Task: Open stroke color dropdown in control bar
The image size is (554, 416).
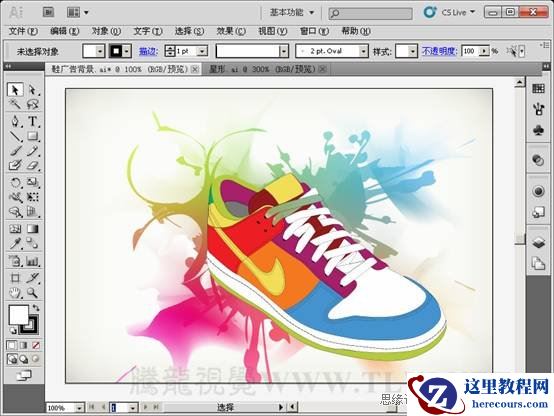Action: pyautogui.click(x=127, y=52)
